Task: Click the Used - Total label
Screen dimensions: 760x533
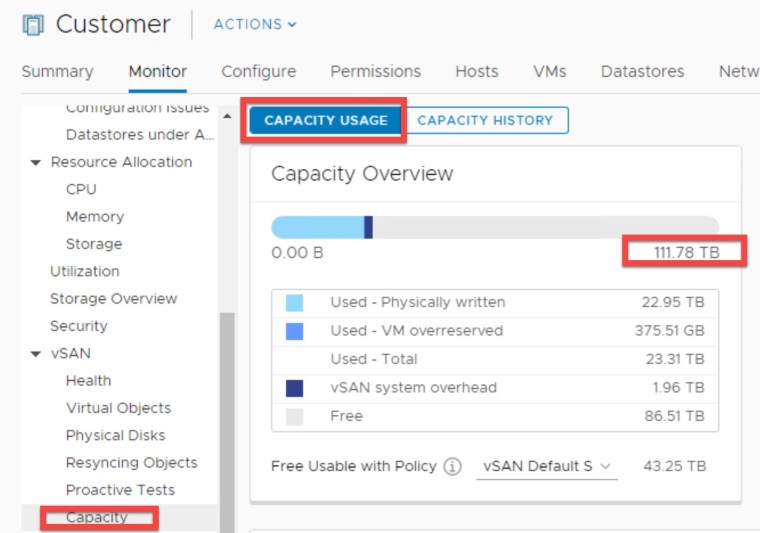Action: 374,359
